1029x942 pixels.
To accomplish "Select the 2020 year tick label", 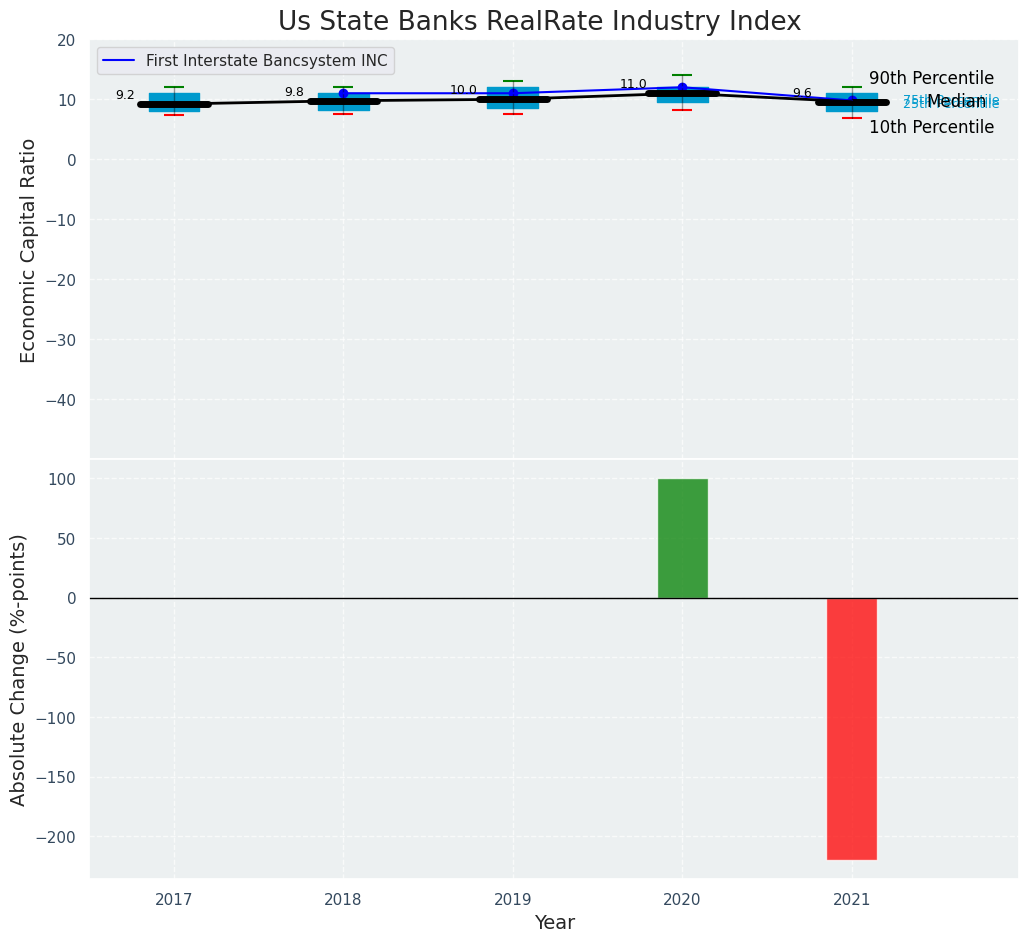I will (x=682, y=900).
